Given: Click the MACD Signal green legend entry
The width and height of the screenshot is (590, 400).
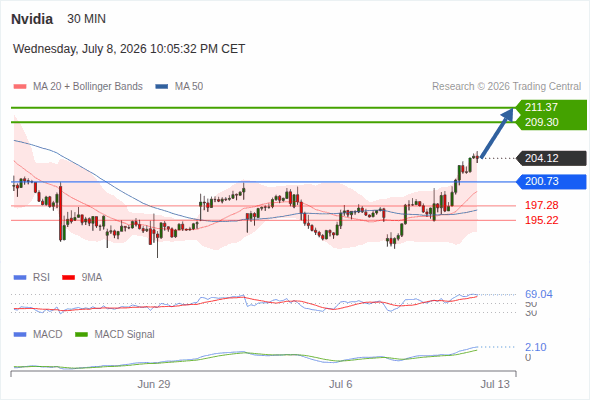Looking at the screenshot, I should coord(115,335).
